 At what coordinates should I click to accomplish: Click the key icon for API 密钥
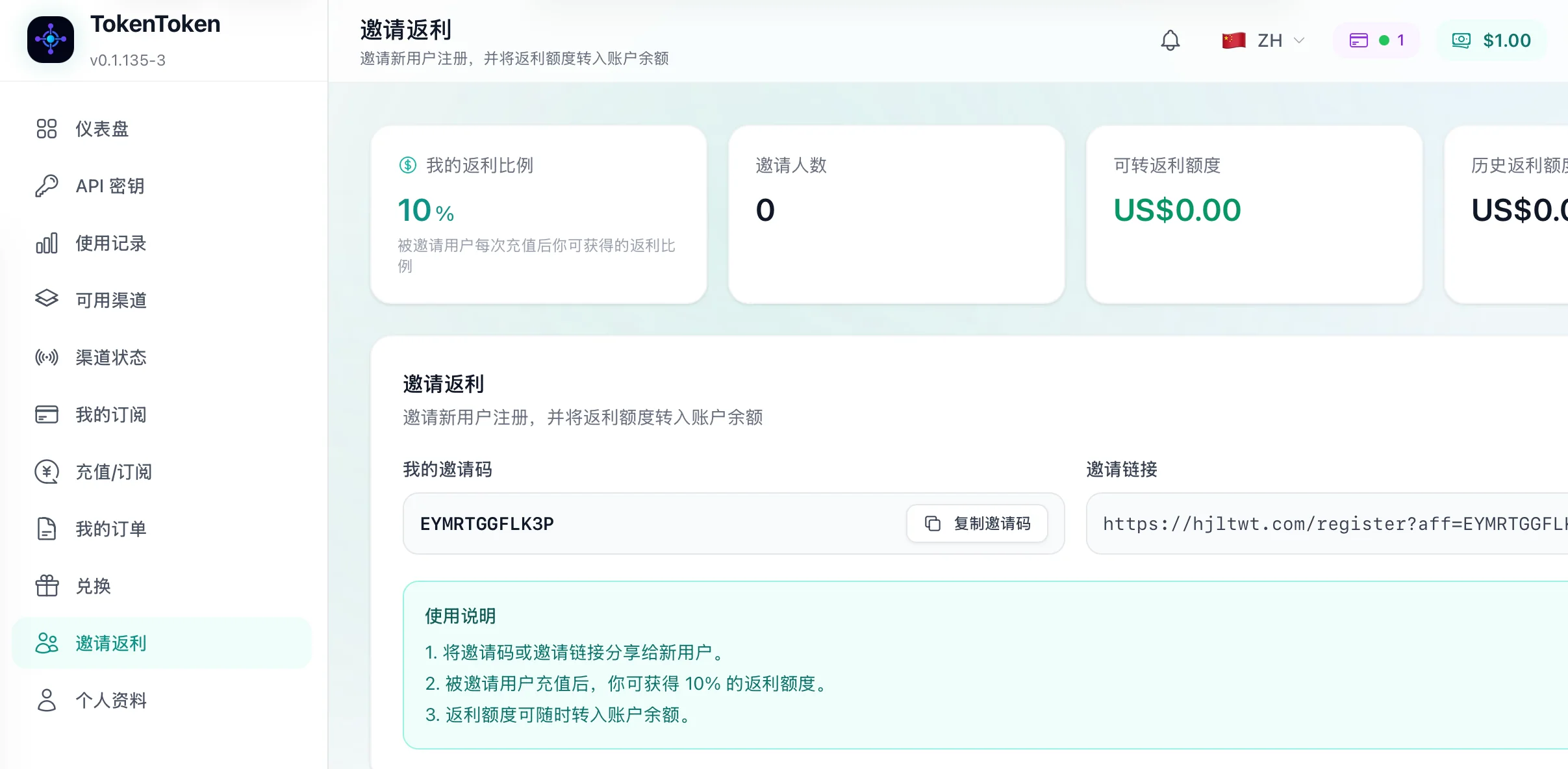(47, 186)
